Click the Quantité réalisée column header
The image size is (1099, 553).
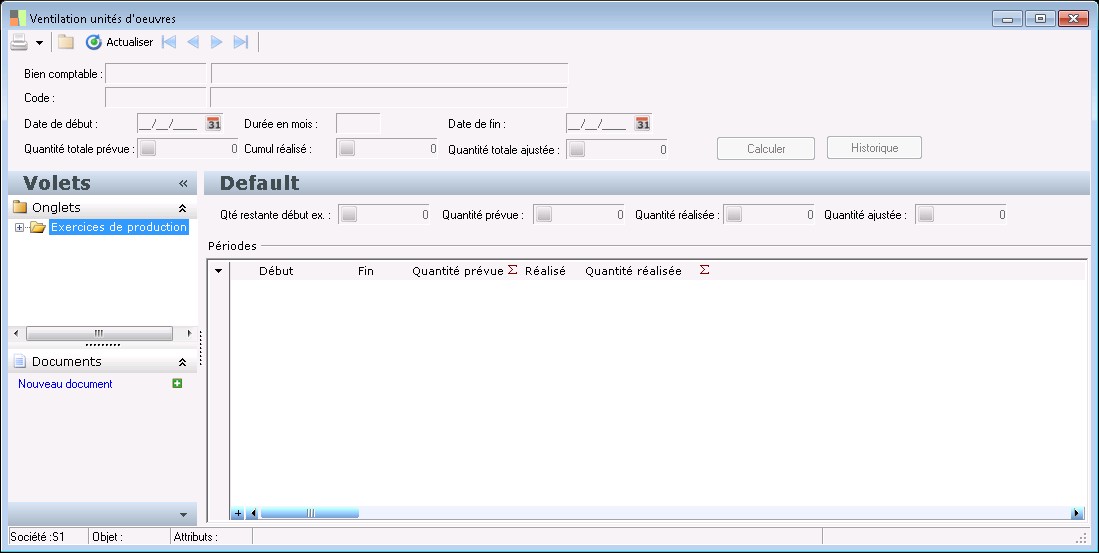[633, 271]
